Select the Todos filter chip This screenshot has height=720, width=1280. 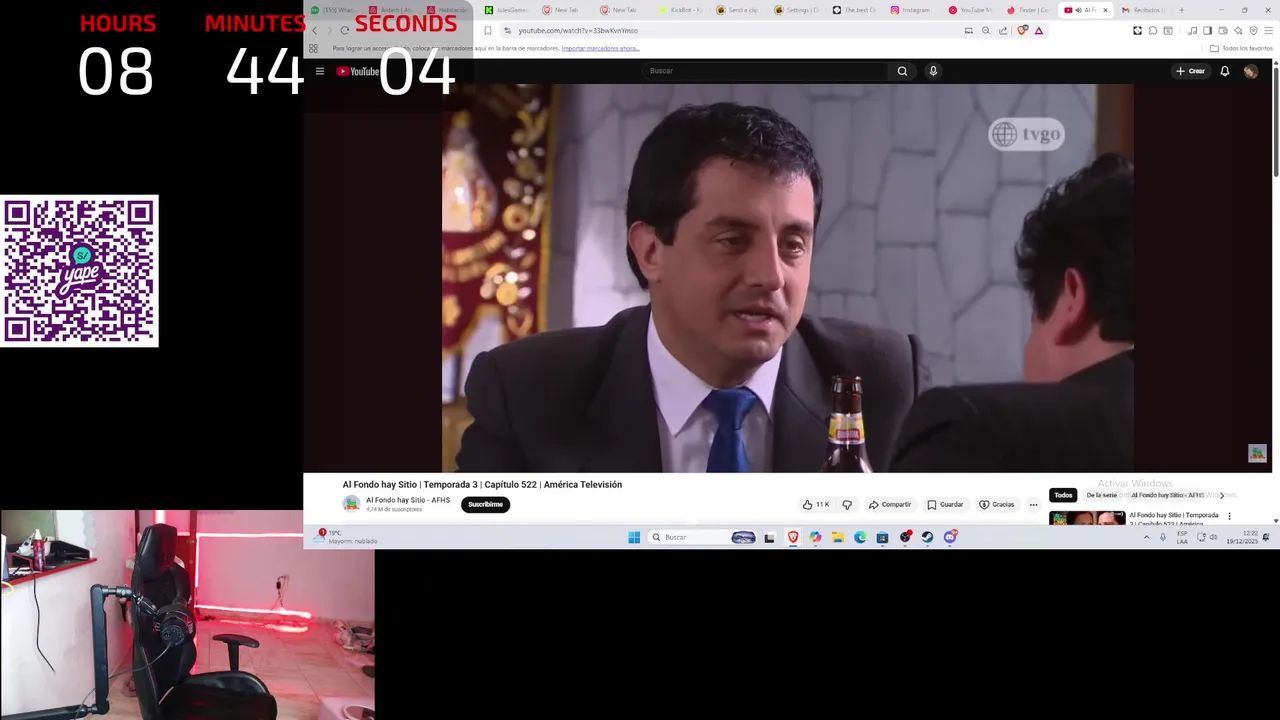1063,495
